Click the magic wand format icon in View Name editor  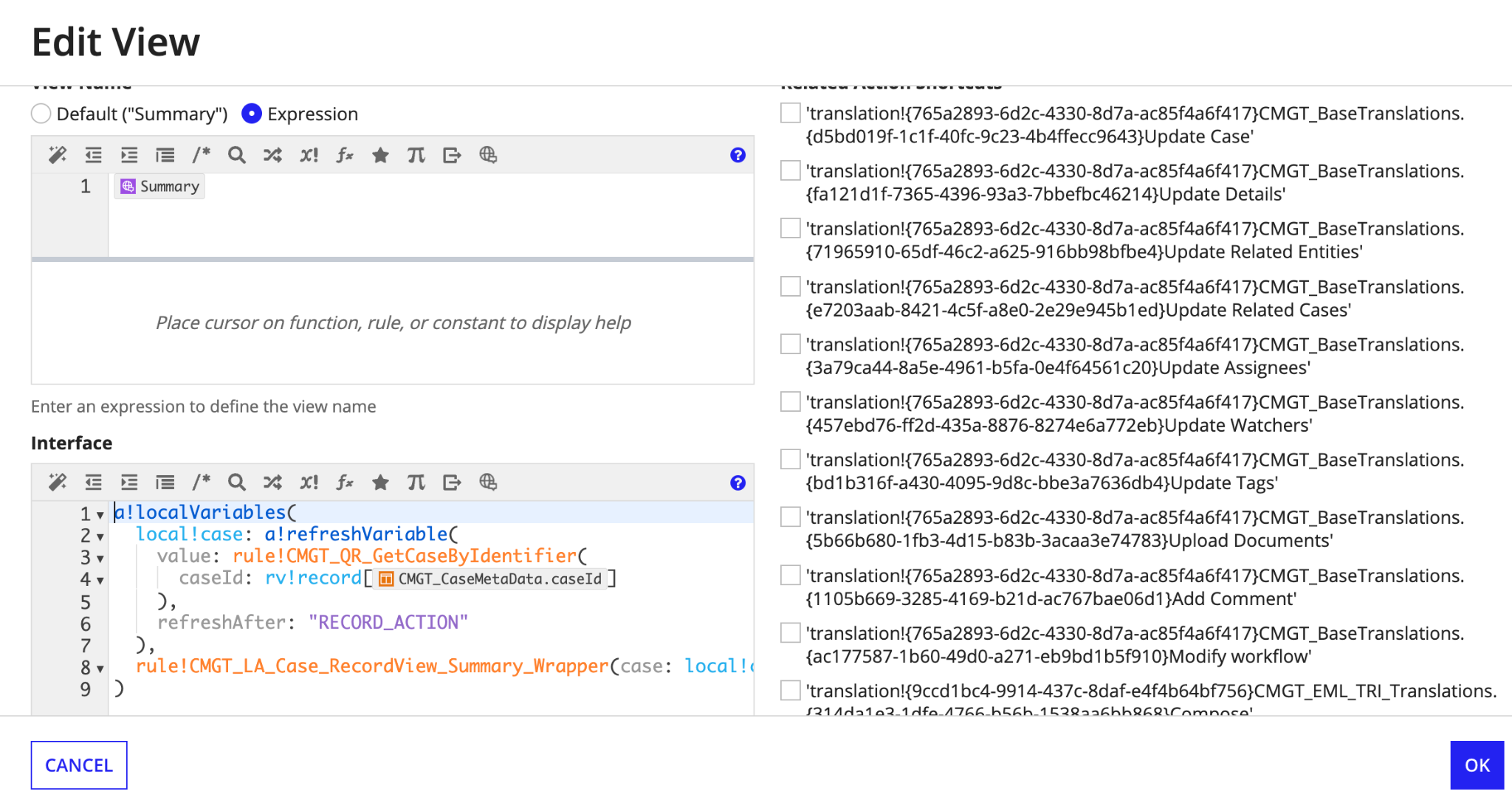point(58,155)
